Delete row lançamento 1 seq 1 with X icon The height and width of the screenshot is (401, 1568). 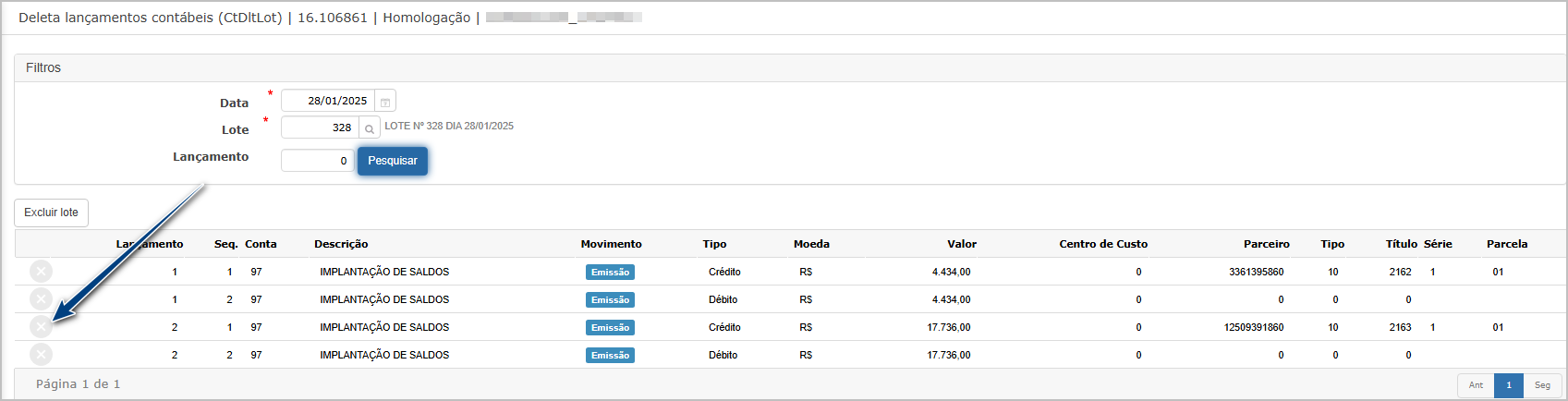41,271
